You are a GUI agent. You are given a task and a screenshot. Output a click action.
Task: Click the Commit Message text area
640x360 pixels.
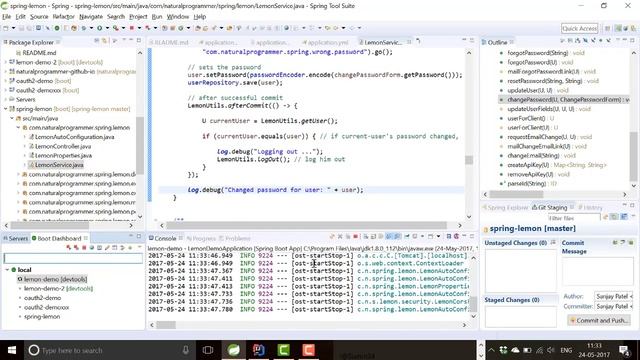(x=598, y=271)
